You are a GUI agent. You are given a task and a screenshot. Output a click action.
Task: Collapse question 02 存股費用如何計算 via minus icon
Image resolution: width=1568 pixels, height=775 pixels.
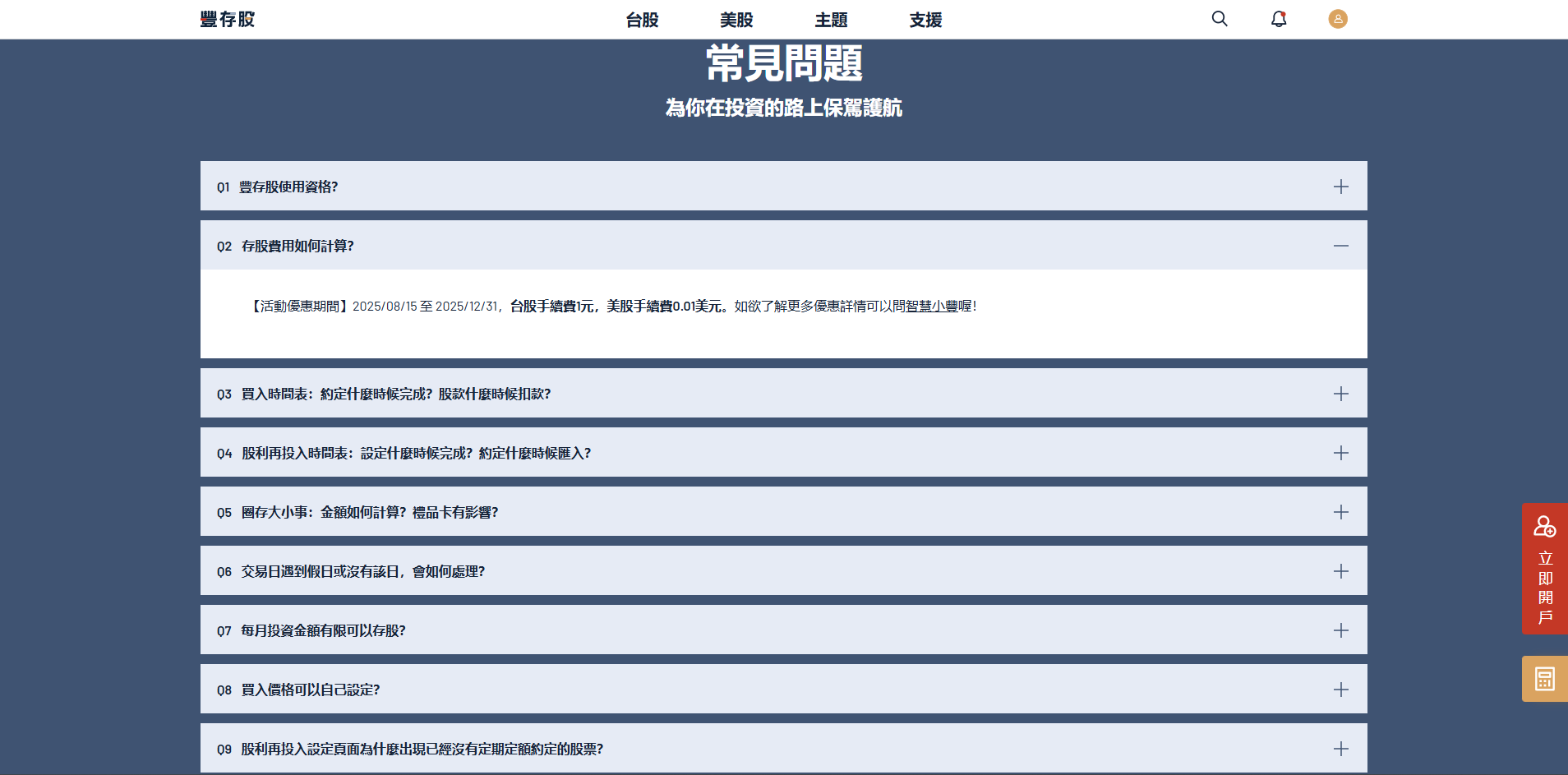(1341, 245)
